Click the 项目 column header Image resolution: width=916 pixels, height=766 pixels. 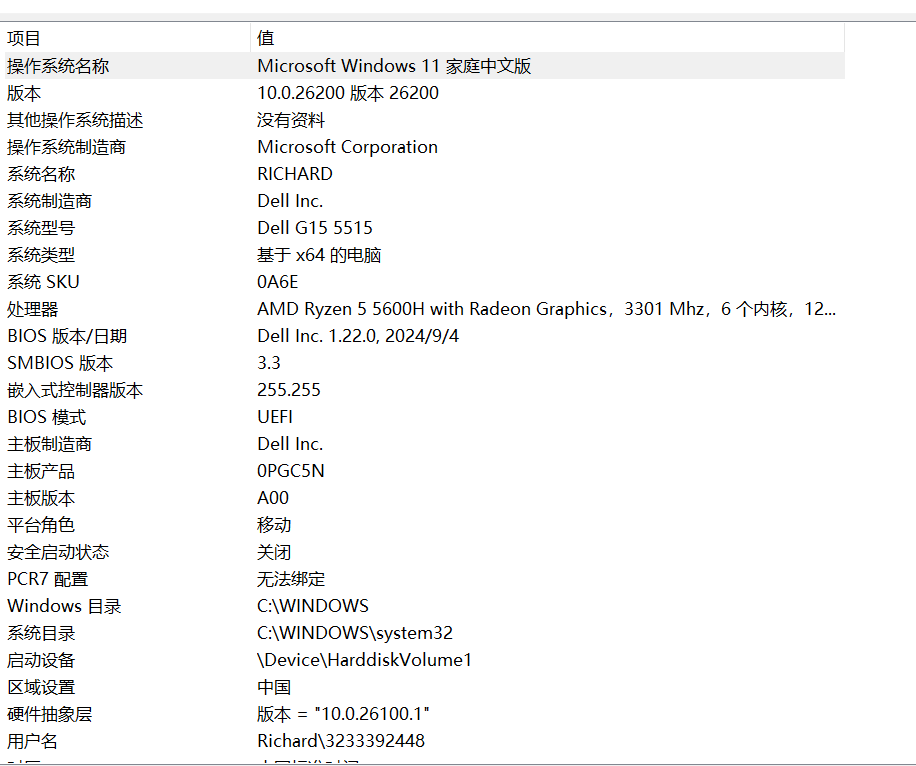point(126,38)
